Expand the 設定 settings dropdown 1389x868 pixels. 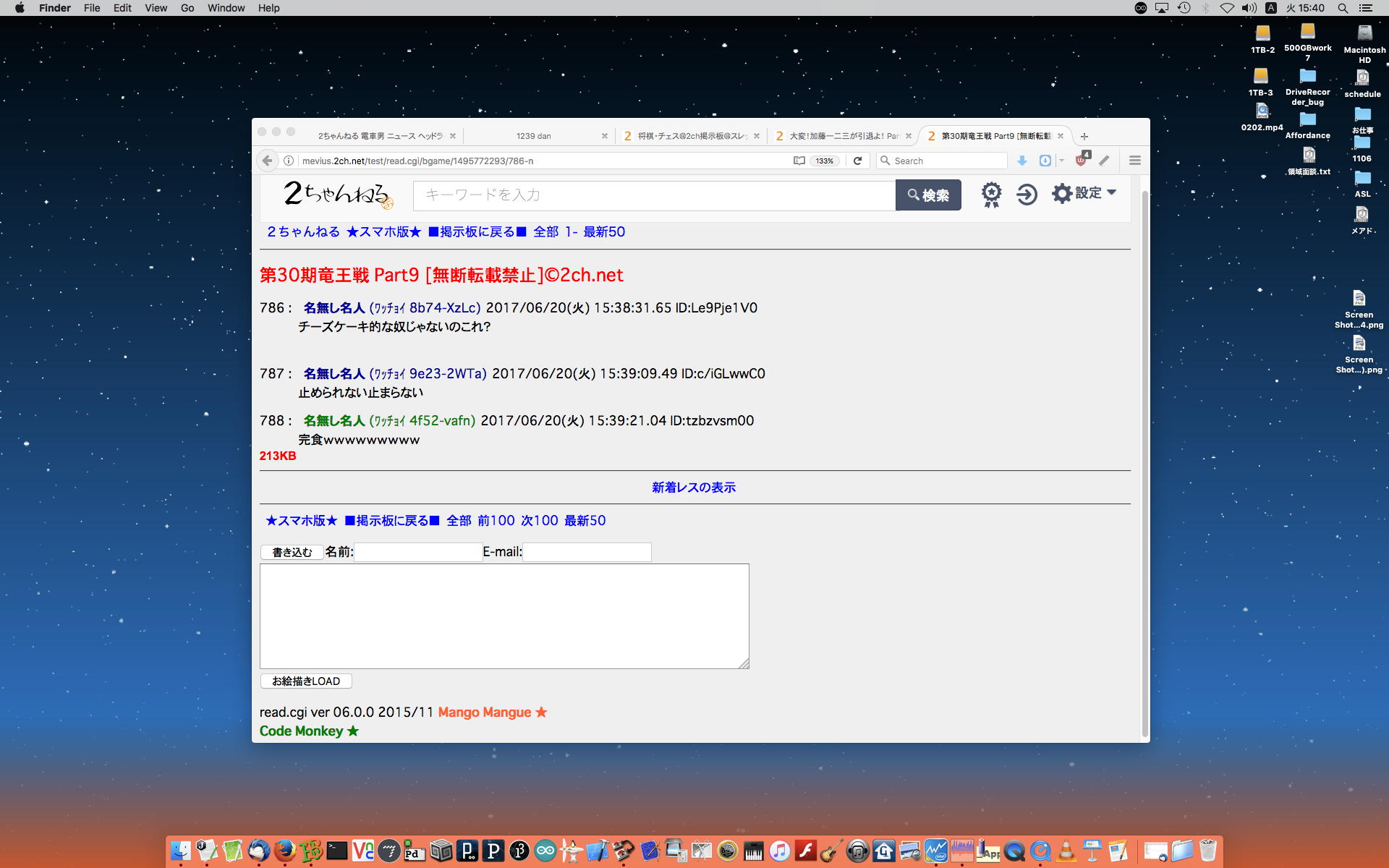1084,193
